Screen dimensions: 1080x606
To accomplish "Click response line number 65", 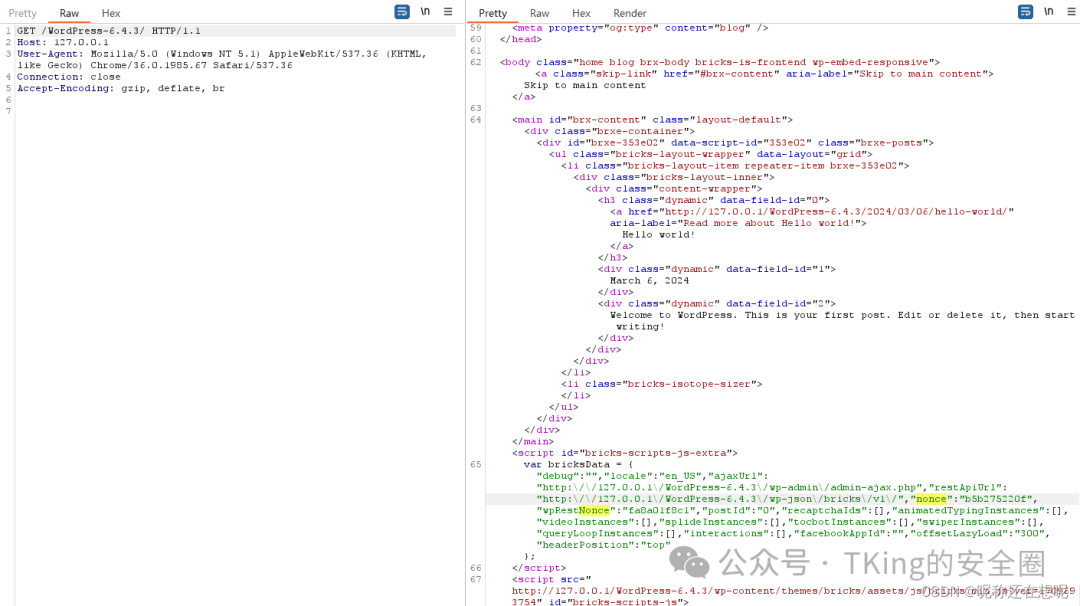I will (475, 465).
